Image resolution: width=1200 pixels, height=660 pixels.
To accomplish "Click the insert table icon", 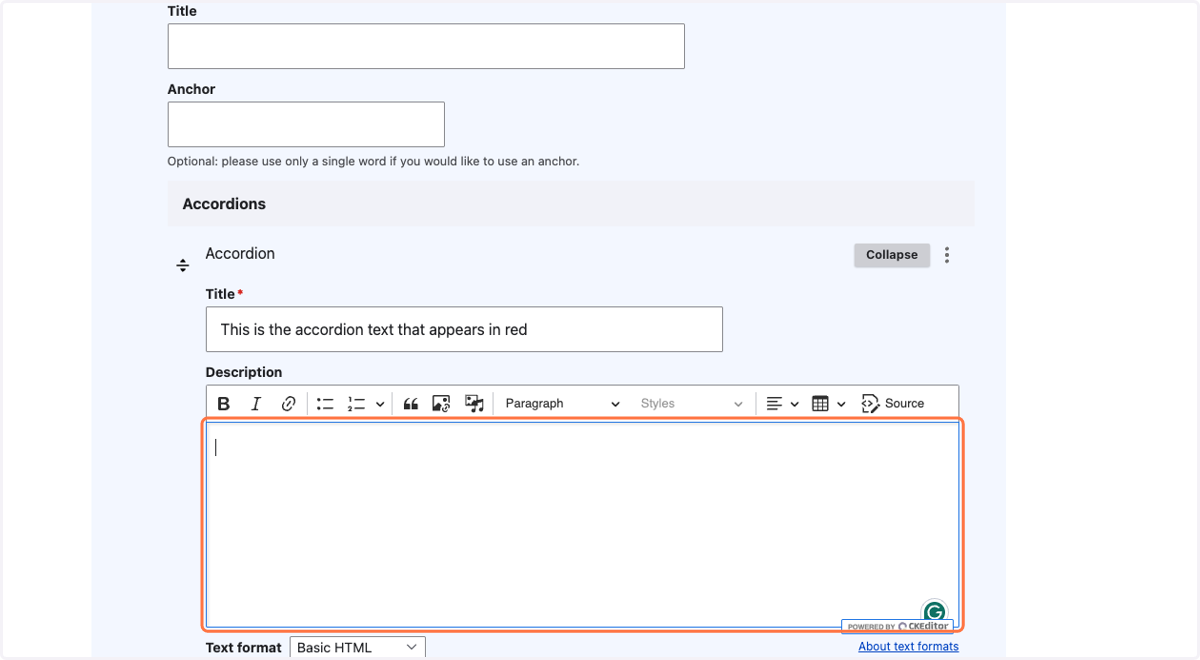I will click(x=820, y=404).
